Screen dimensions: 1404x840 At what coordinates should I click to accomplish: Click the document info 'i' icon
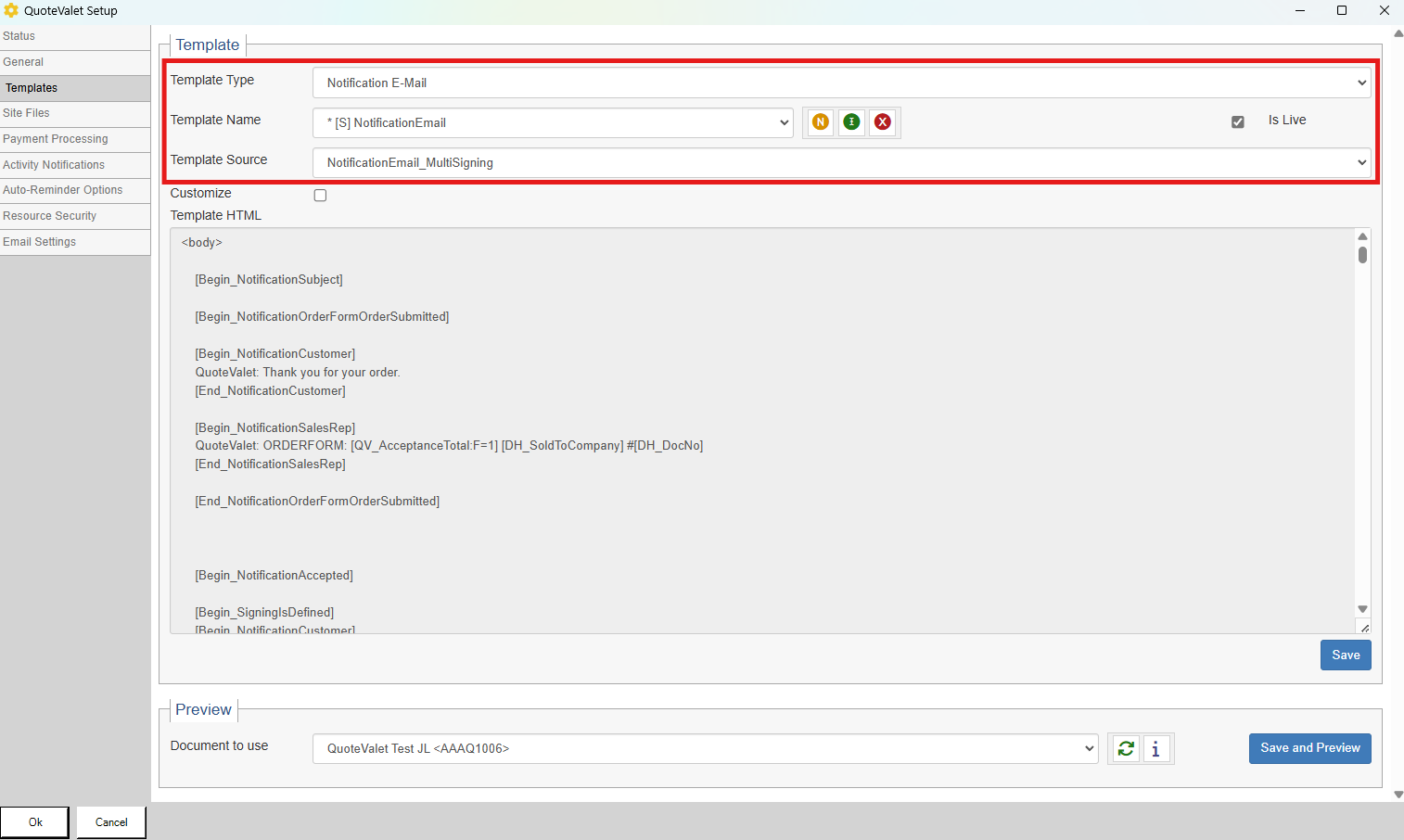pyautogui.click(x=1155, y=749)
